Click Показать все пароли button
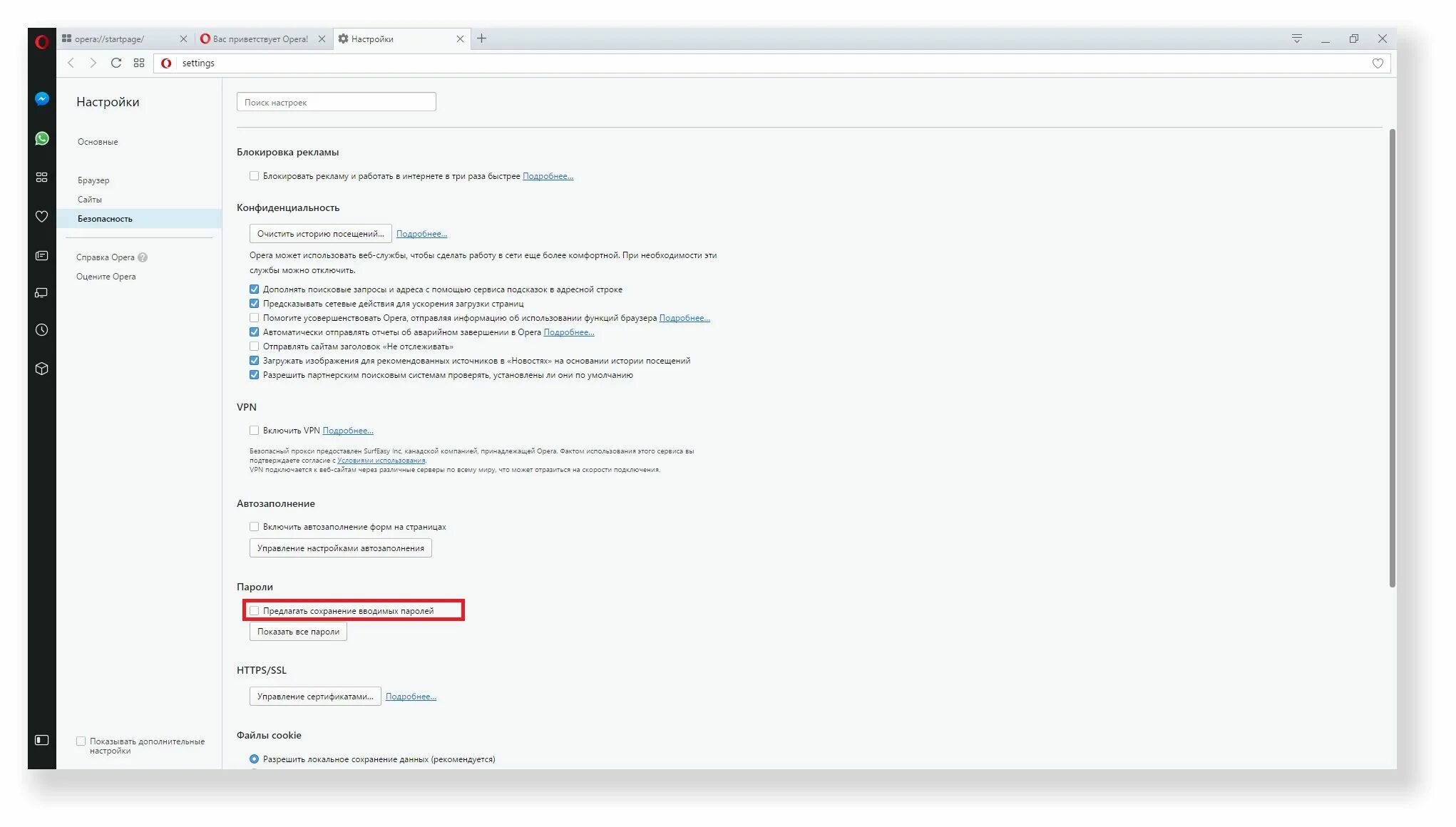 tap(298, 632)
